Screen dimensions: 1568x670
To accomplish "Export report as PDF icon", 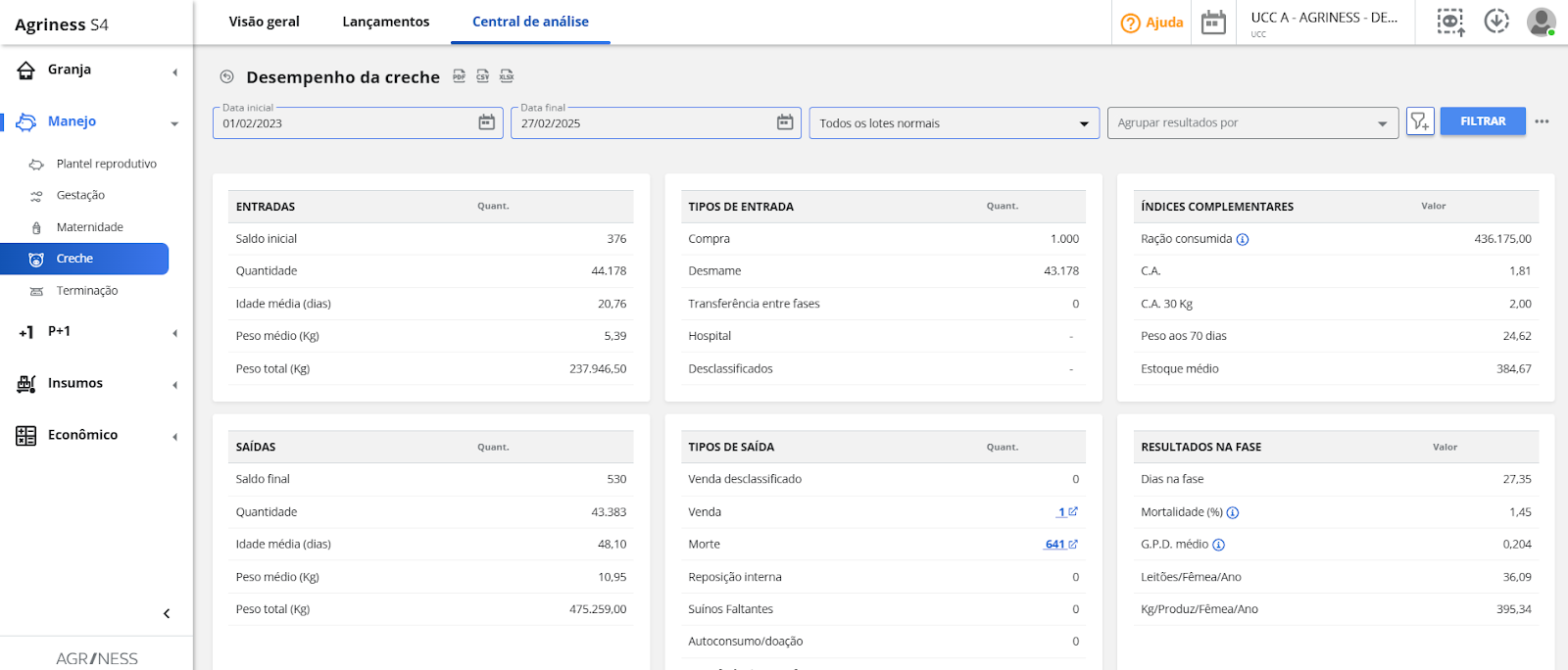I will (x=459, y=75).
